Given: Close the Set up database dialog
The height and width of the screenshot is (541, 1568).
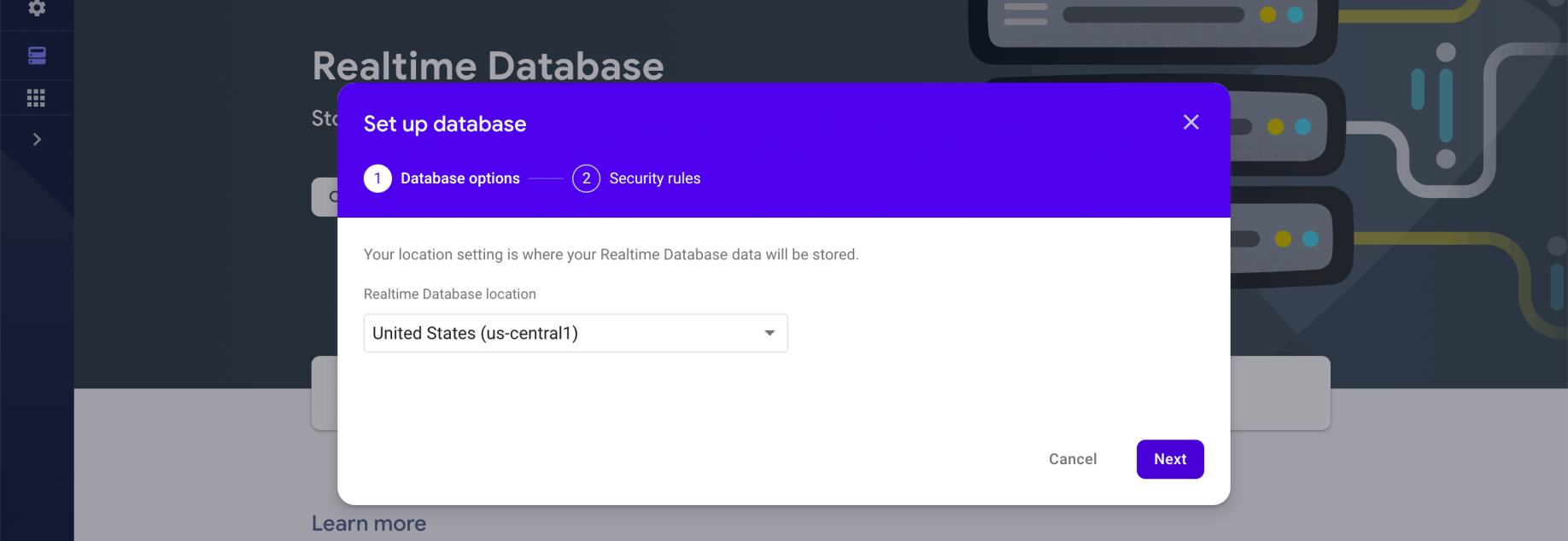Looking at the screenshot, I should 1191,122.
